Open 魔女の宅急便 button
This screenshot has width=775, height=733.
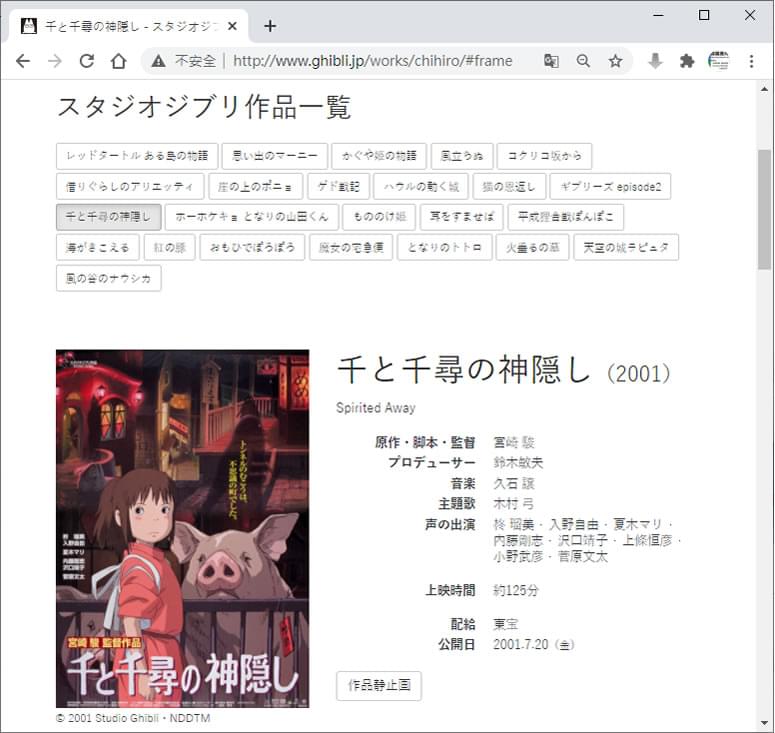[x=351, y=247]
